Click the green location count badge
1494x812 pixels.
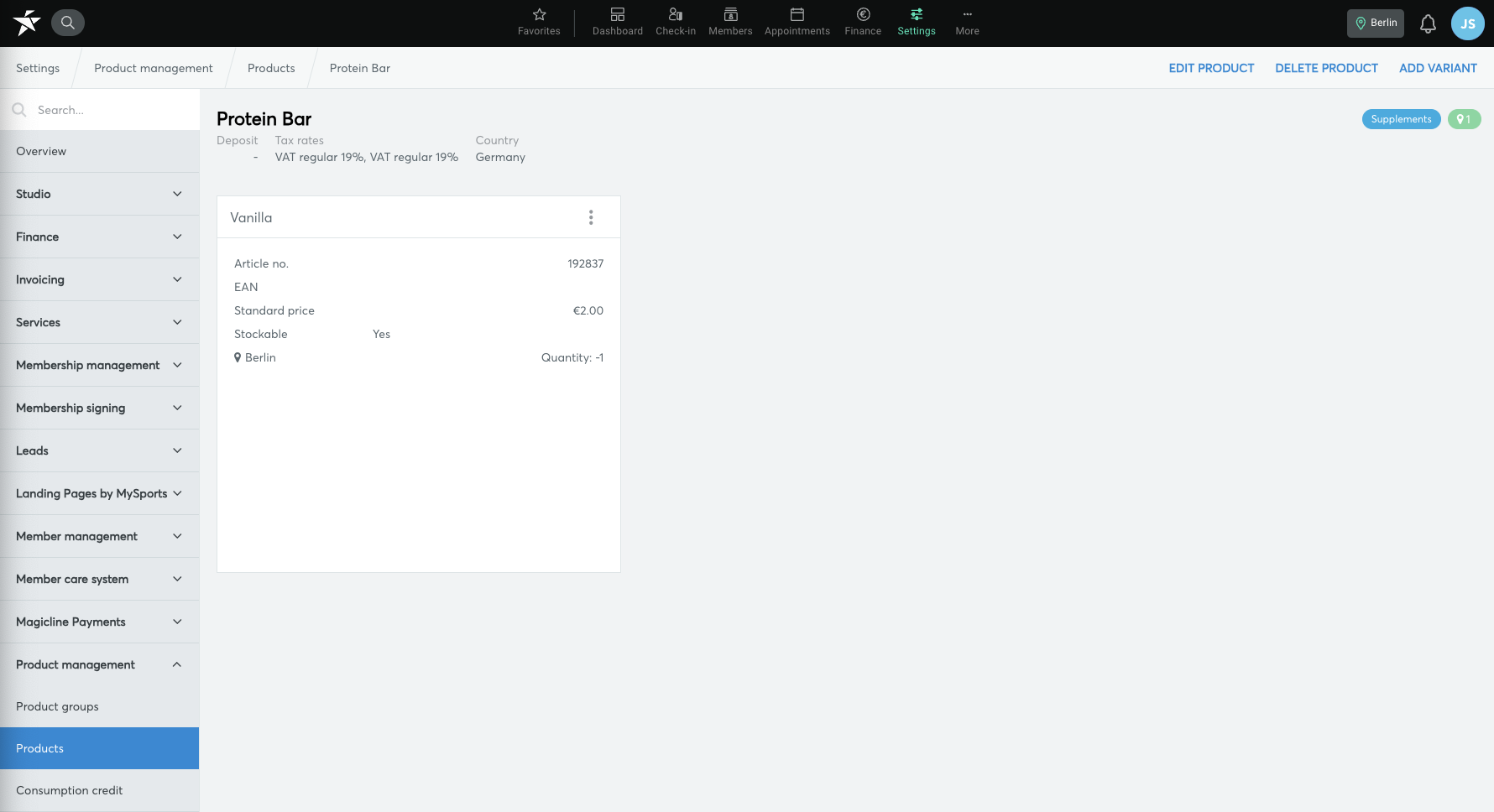tap(1464, 119)
